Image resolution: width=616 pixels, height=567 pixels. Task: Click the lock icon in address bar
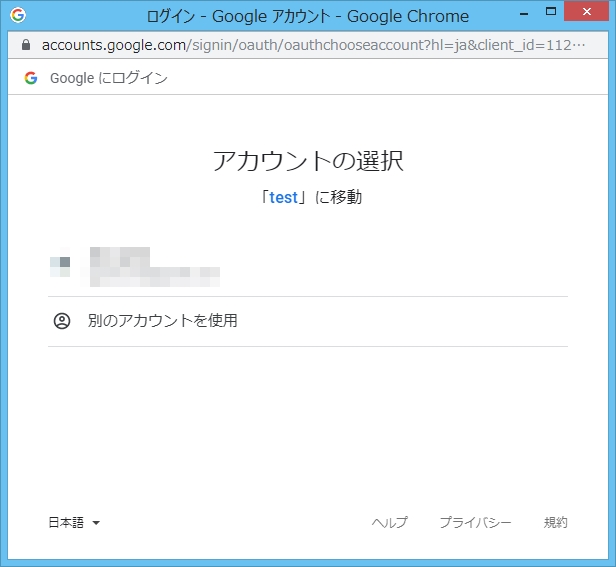[x=26, y=45]
